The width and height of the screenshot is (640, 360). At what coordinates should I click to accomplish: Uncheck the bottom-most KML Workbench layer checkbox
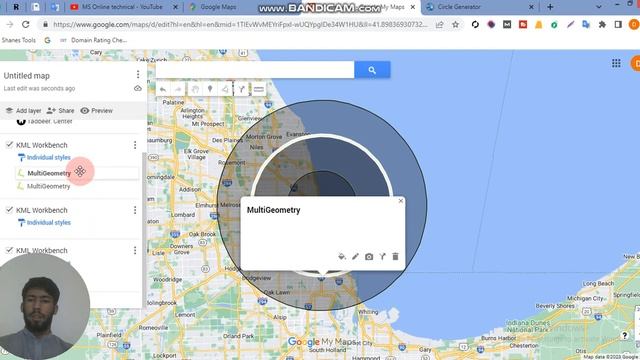(9, 250)
